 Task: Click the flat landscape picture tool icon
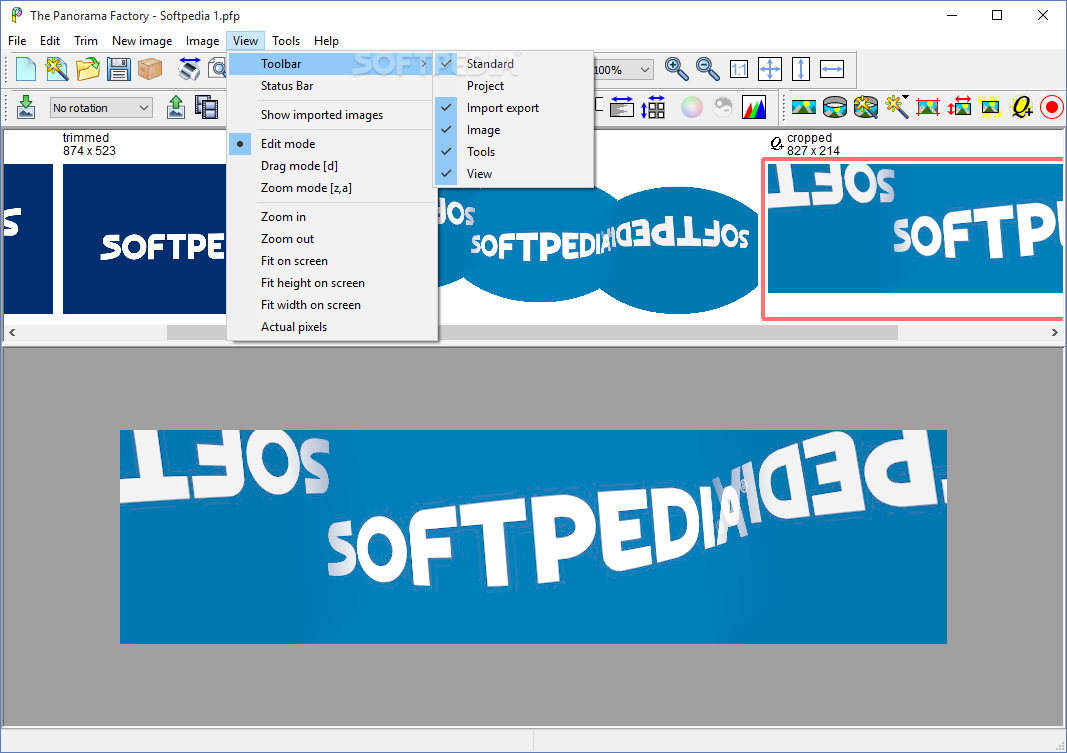(x=804, y=107)
